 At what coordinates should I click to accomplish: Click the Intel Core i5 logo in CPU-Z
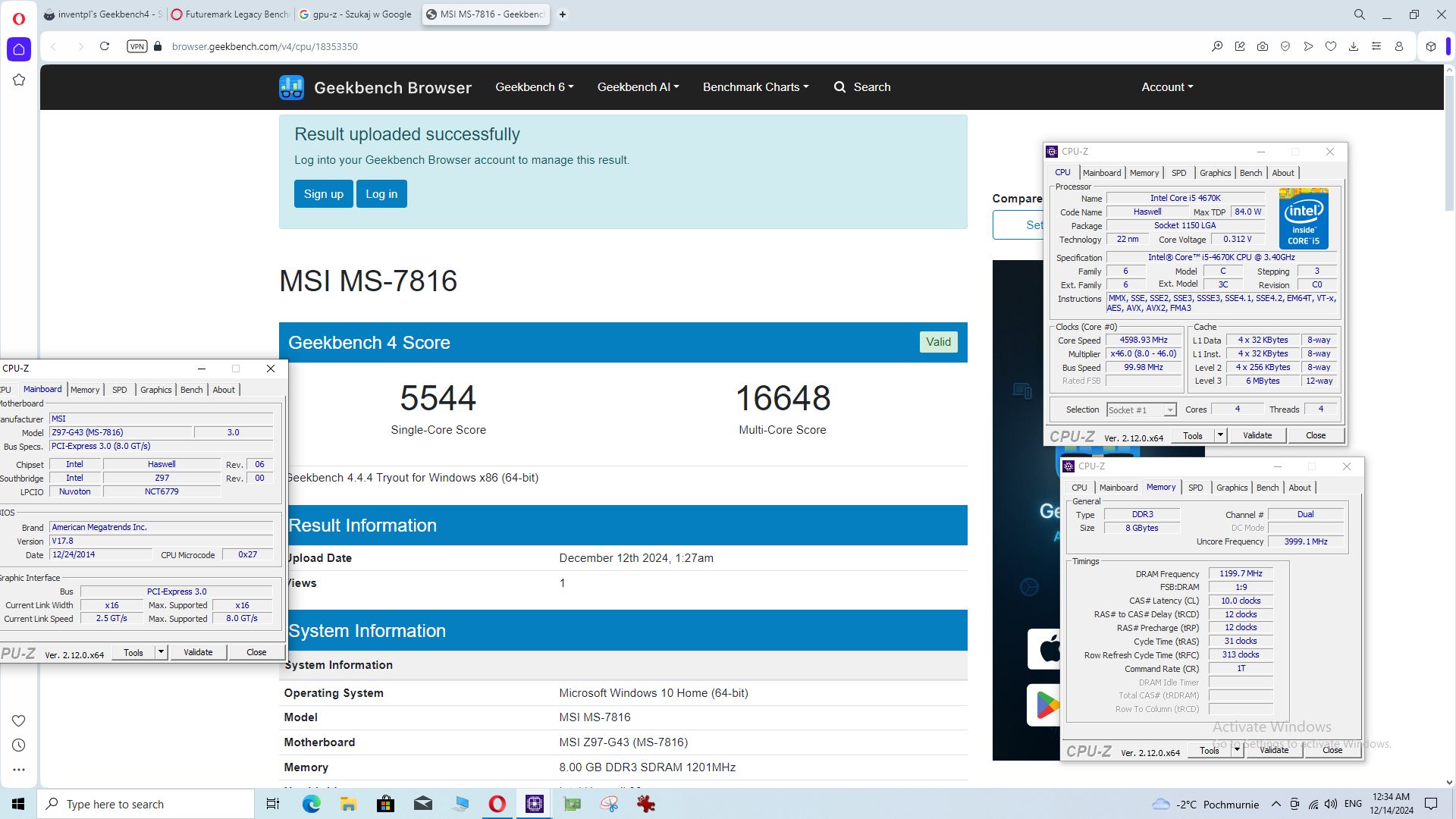coord(1304,218)
